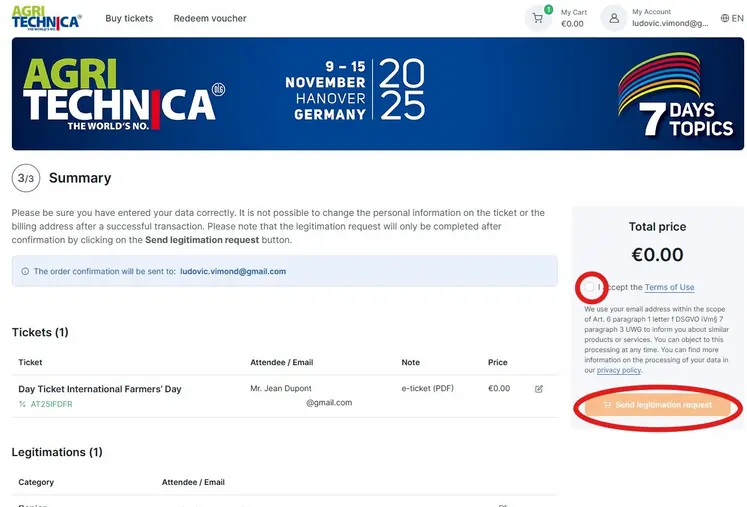
Task: Click the AgriTechnica logo in header
Action: (x=48, y=18)
